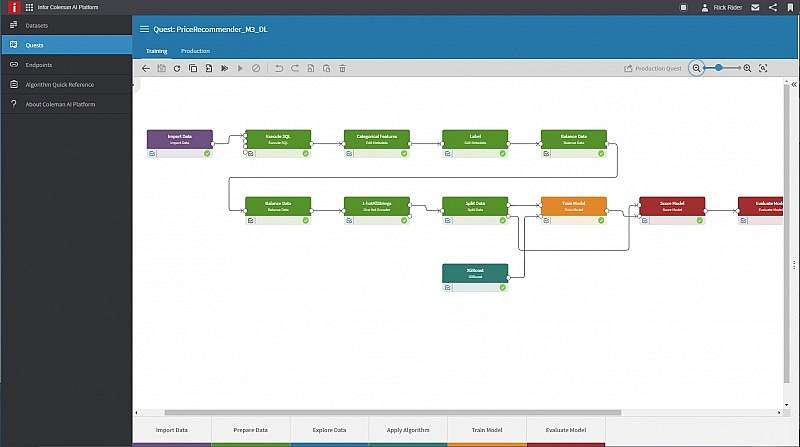
Task: Run the quest with the single play icon
Action: [240, 68]
